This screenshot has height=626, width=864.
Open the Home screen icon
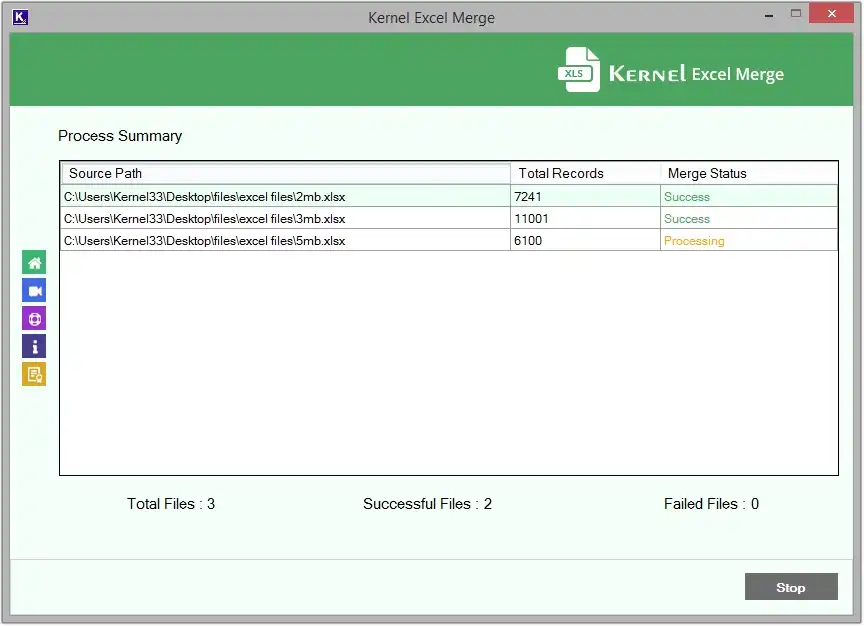(33, 261)
